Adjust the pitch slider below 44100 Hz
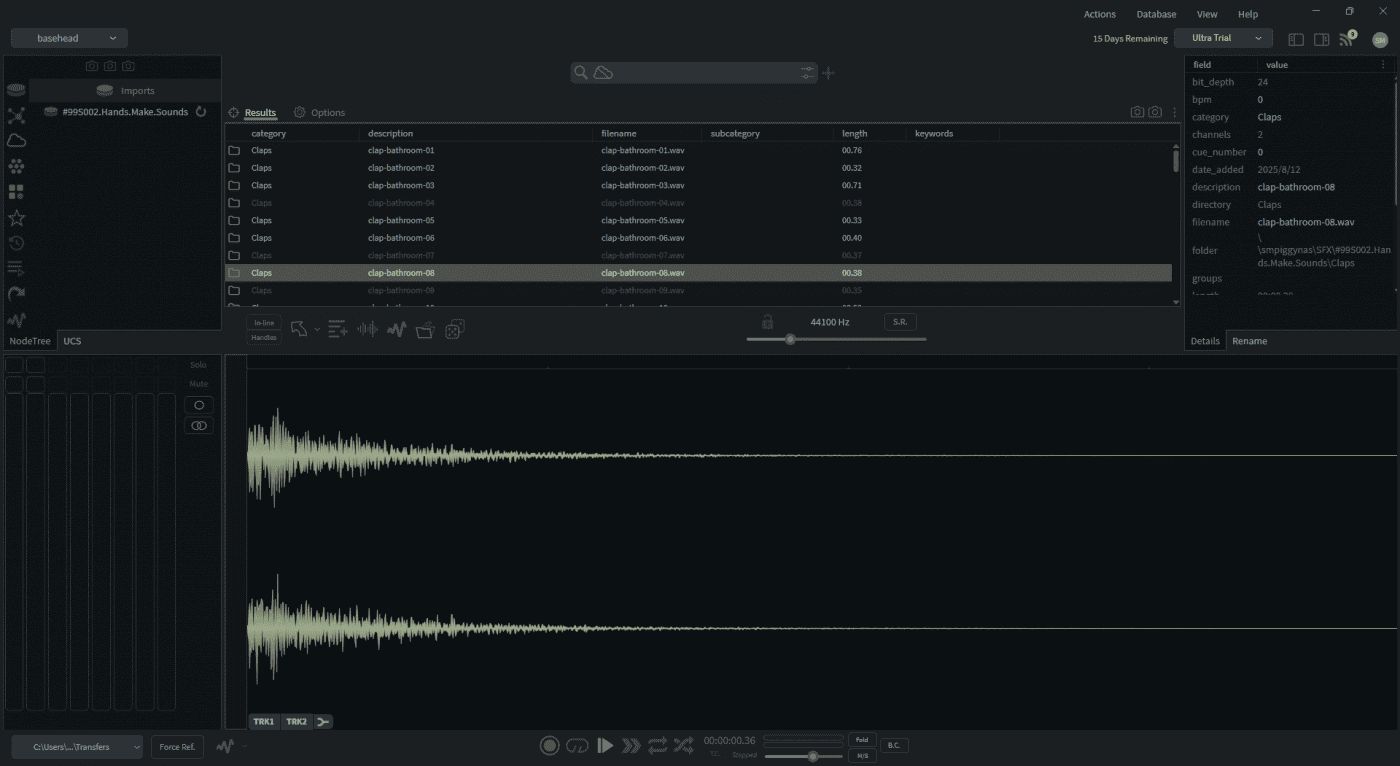Screen dimensions: 1400x766 [x=790, y=339]
